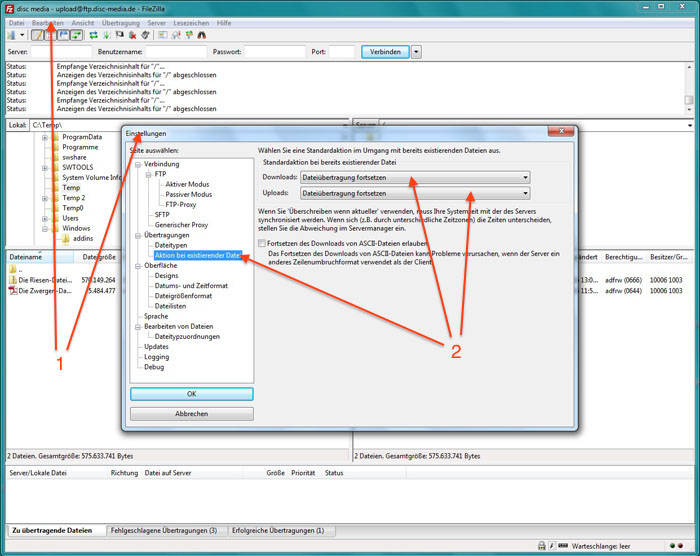Screen dimensions: 700x556
Task: Open the Server menu
Action: tap(156, 23)
